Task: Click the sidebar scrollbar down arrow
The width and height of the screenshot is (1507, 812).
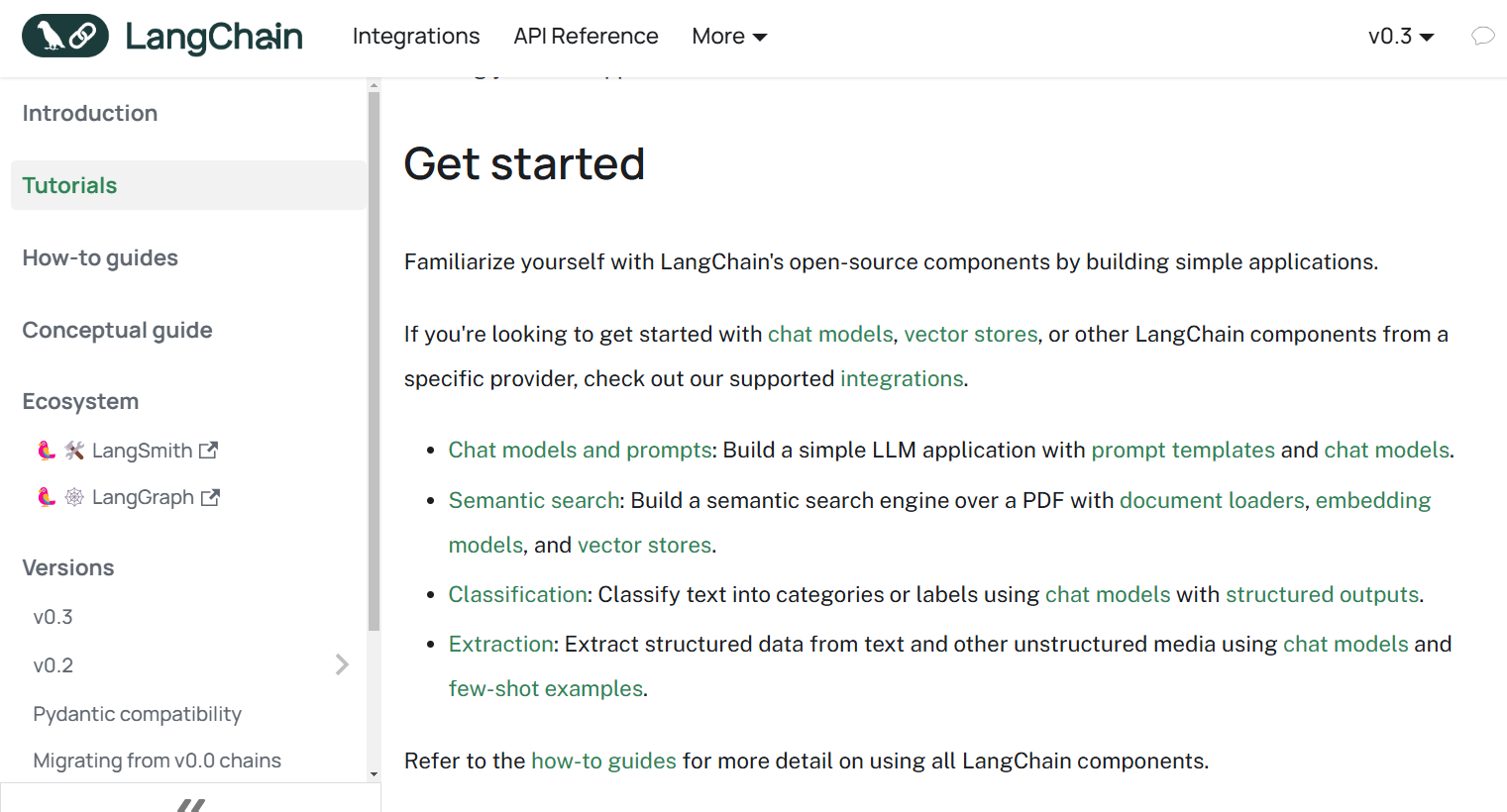Action: (374, 774)
